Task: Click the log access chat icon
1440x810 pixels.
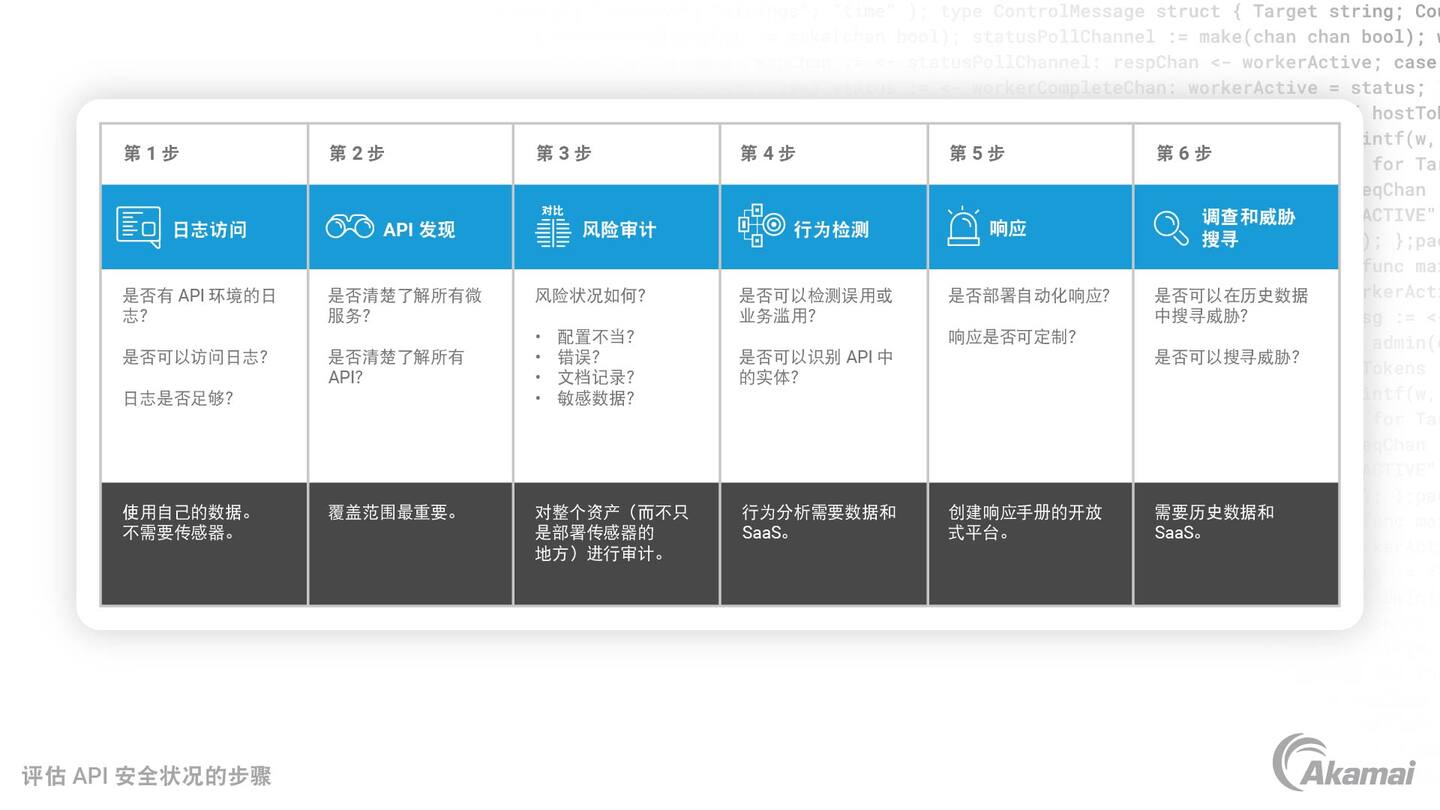Action: (x=138, y=227)
